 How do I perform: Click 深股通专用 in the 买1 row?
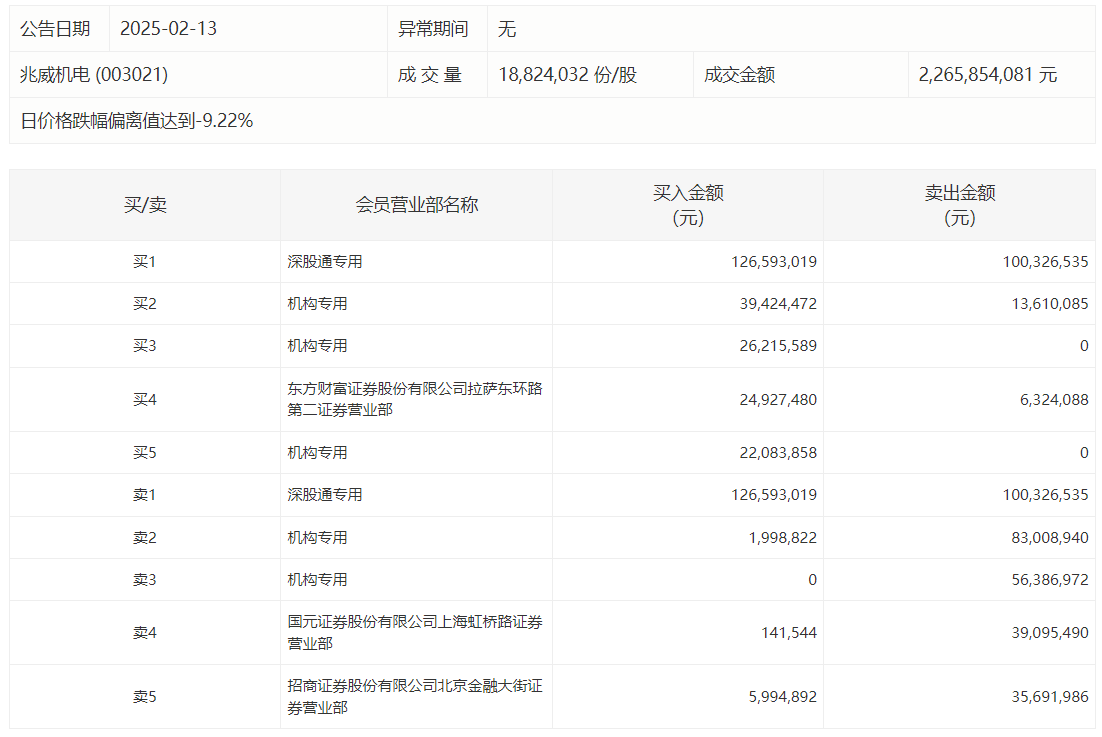click(x=325, y=262)
